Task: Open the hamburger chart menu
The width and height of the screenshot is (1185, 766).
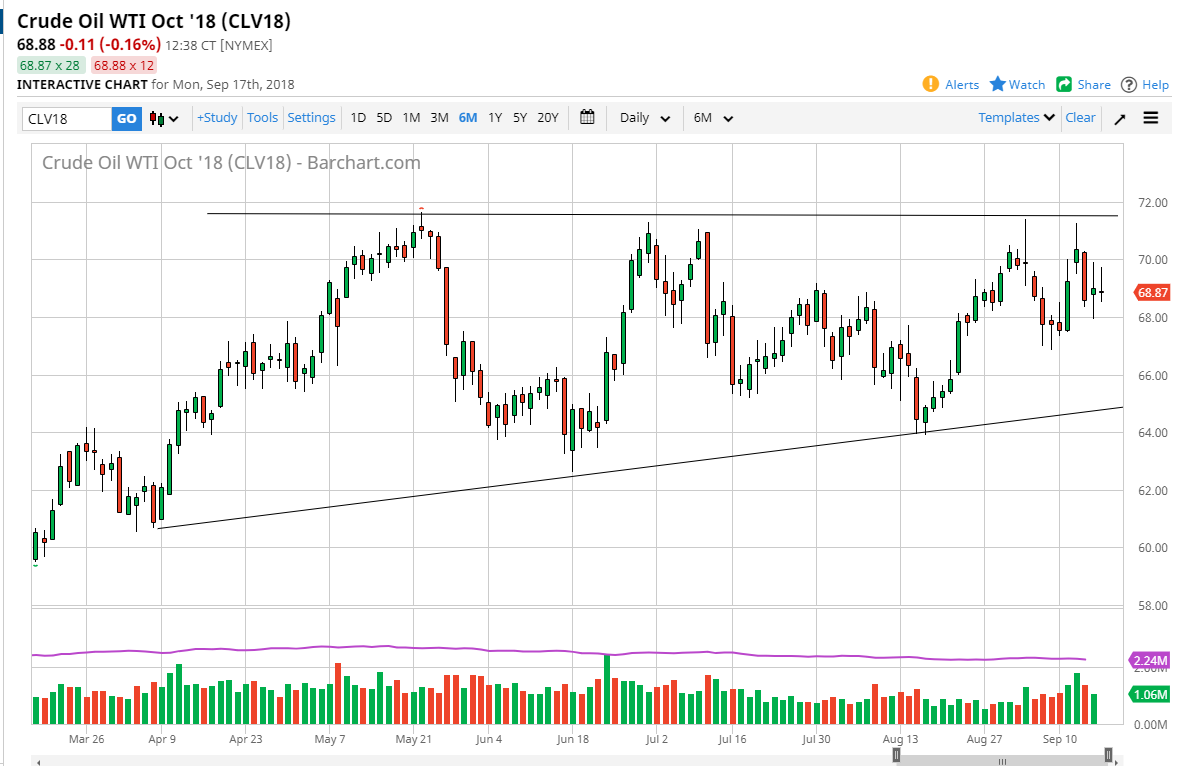Action: 1151,117
